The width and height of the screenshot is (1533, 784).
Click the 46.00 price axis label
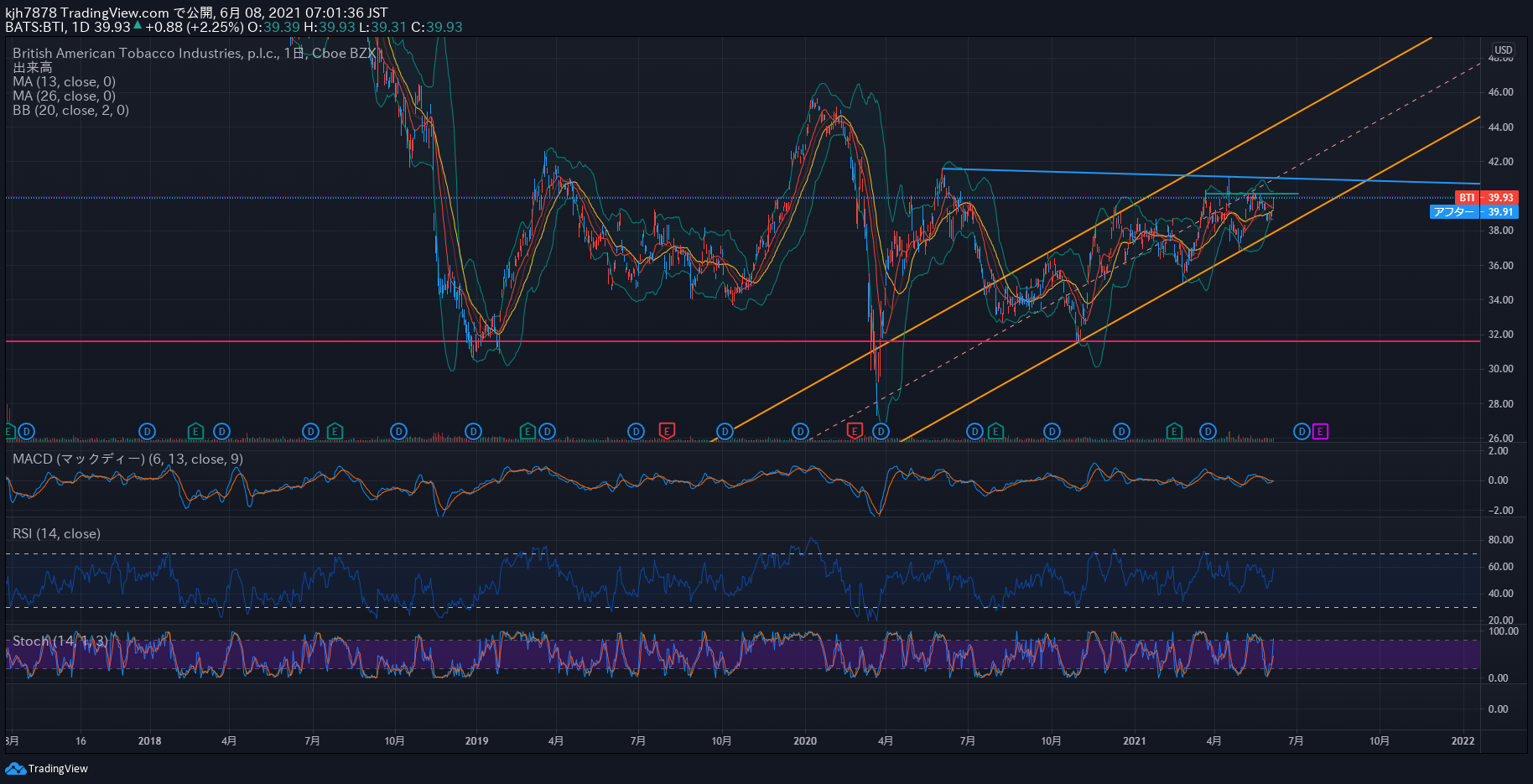[1500, 92]
